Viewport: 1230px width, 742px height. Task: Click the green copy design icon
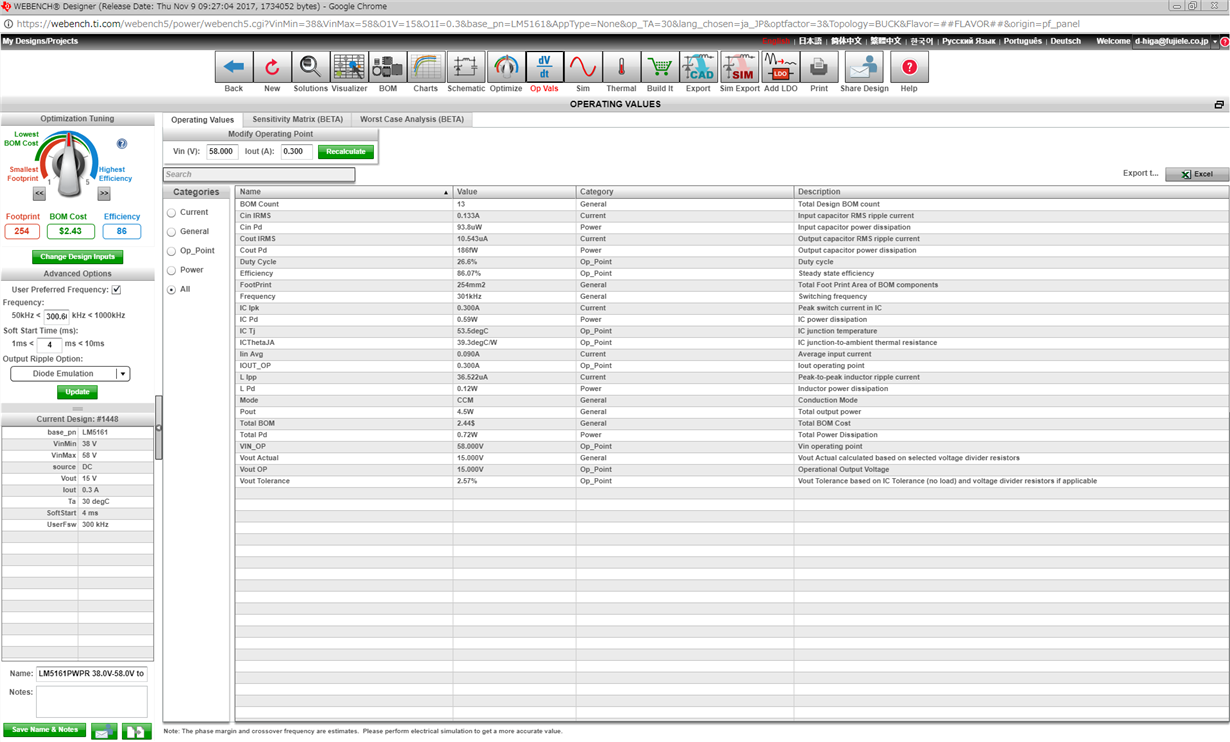[x=137, y=732]
